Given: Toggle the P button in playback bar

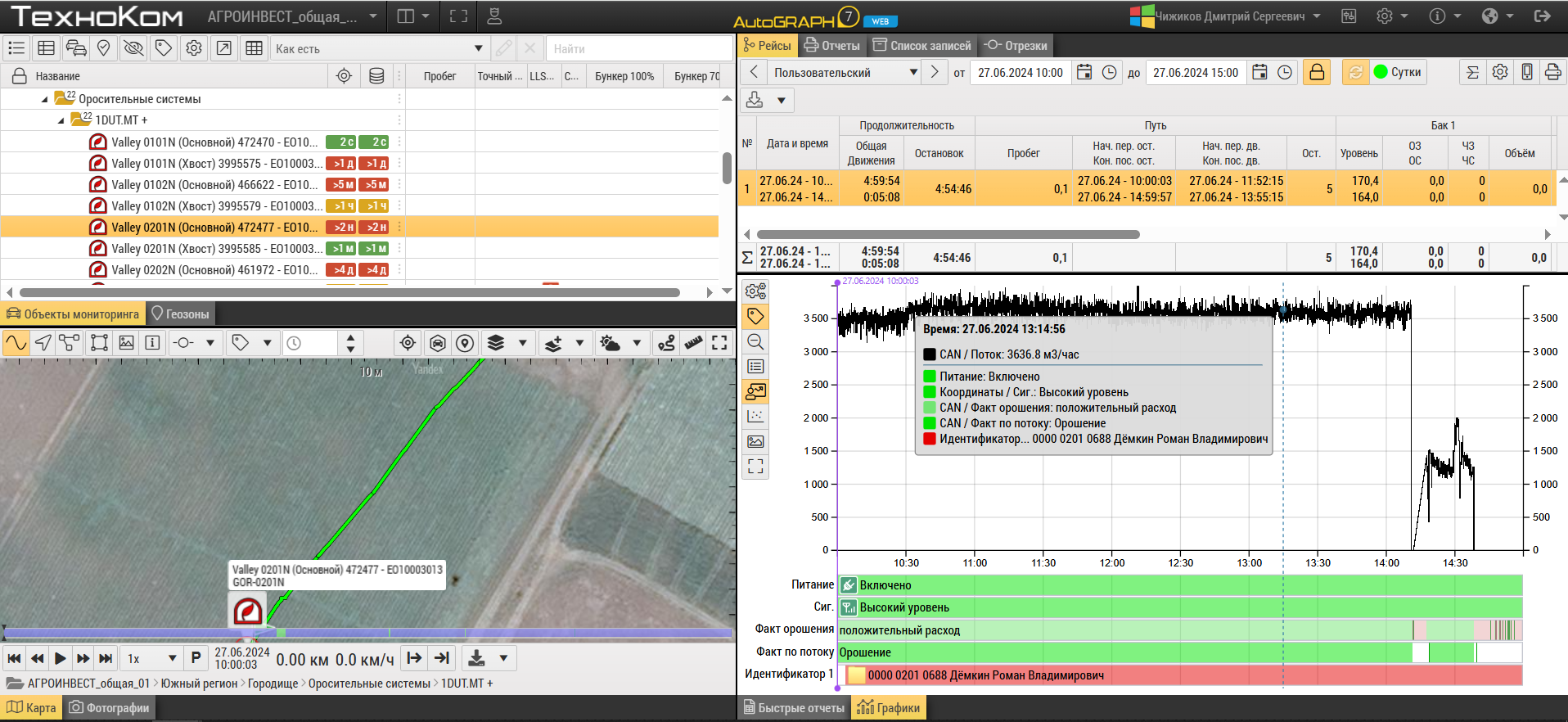Looking at the screenshot, I should (196, 658).
